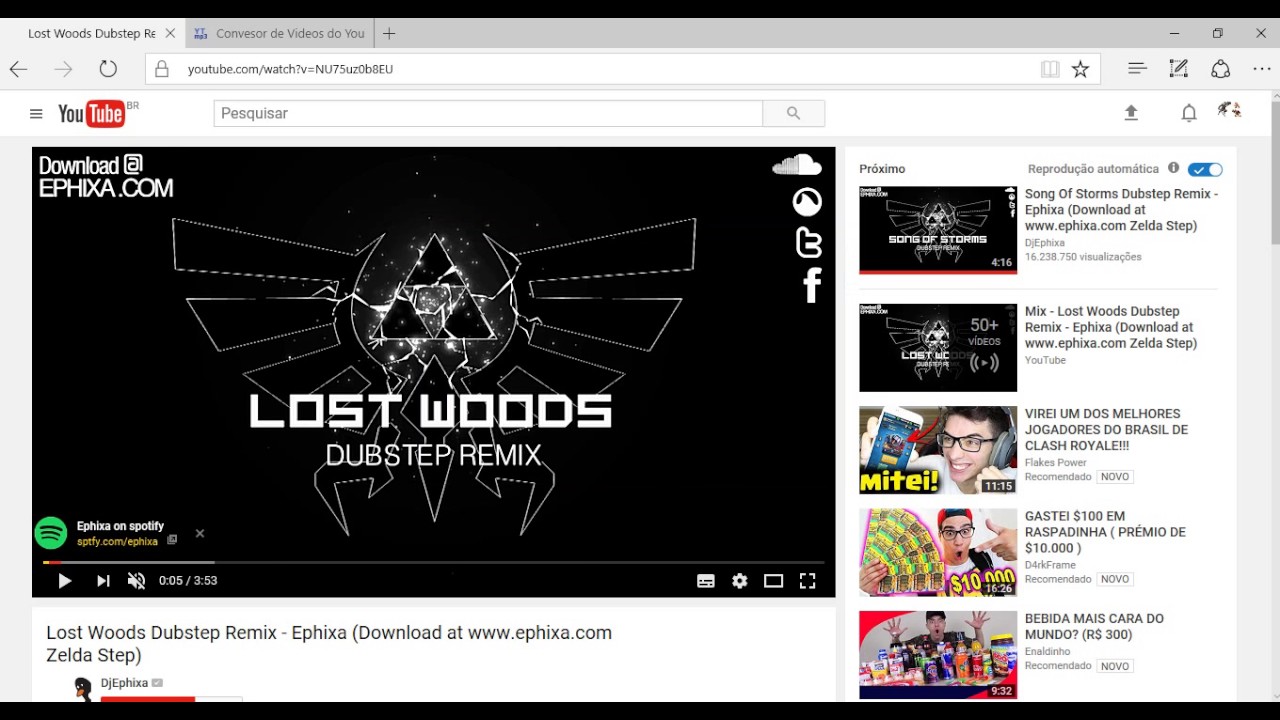
Task: Open the browser share icon
Action: [1221, 69]
